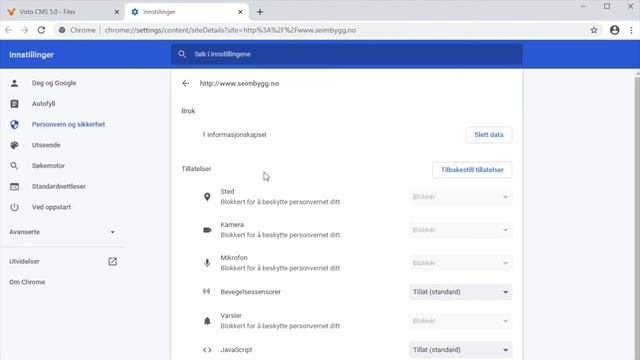Go back using arrow beside seimbygg.no
Screen dimensions: 640x360
pos(186,83)
